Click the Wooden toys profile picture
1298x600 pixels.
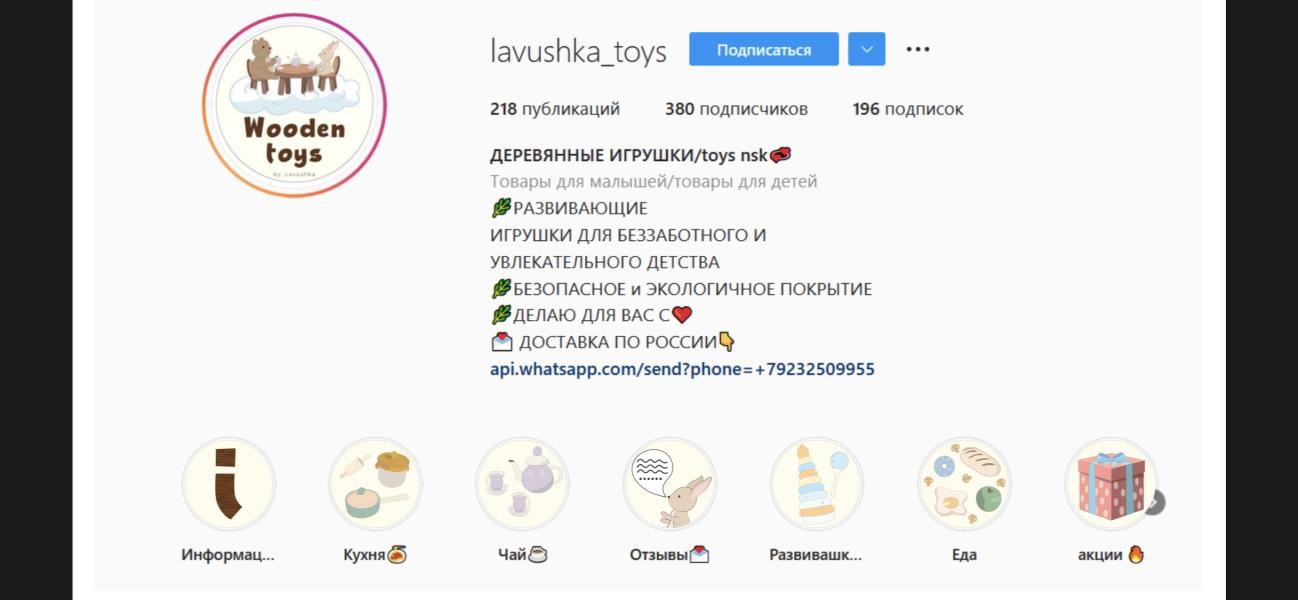(x=294, y=105)
